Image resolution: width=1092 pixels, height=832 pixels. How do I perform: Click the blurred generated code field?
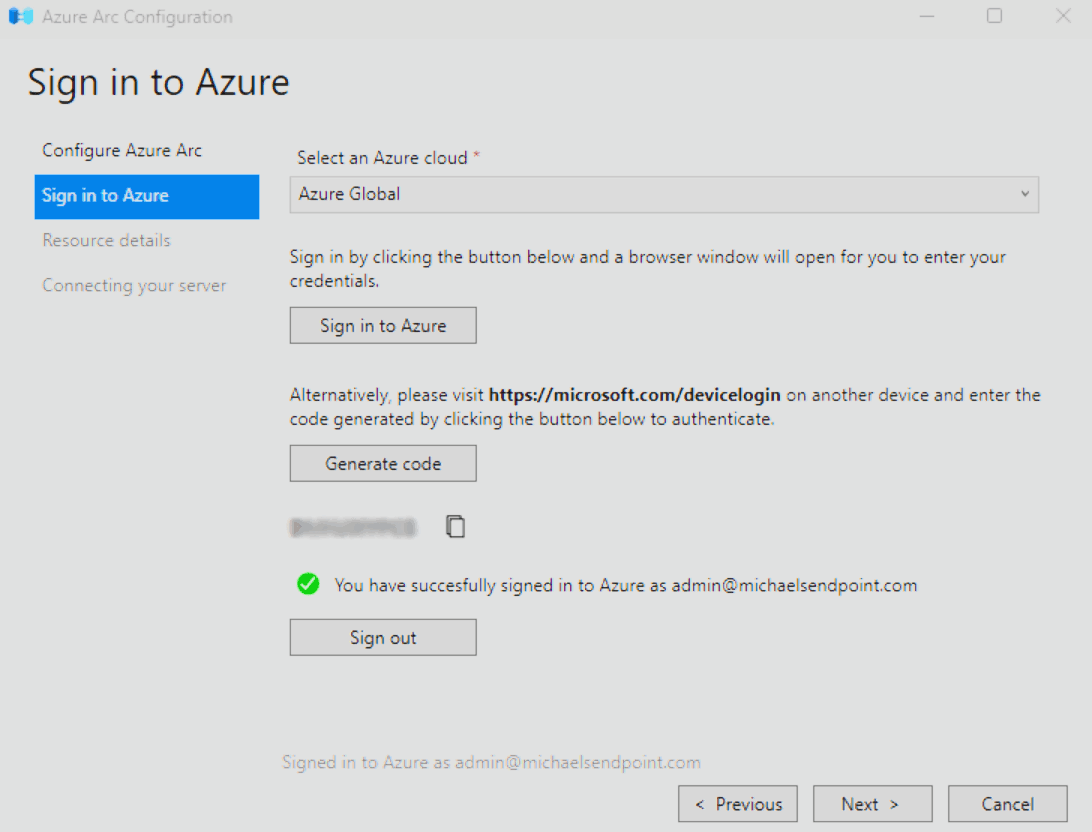coord(353,527)
